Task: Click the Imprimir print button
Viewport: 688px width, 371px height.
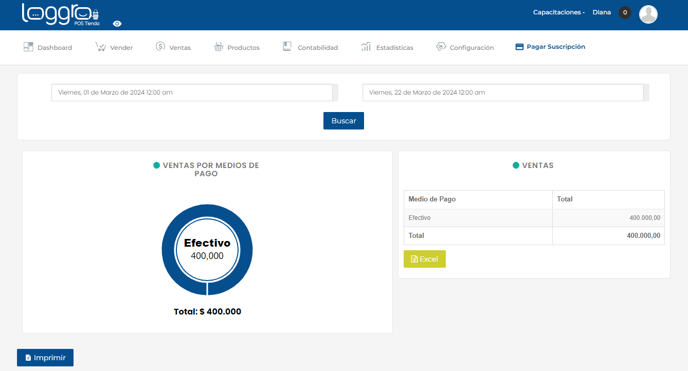Action: (x=45, y=357)
